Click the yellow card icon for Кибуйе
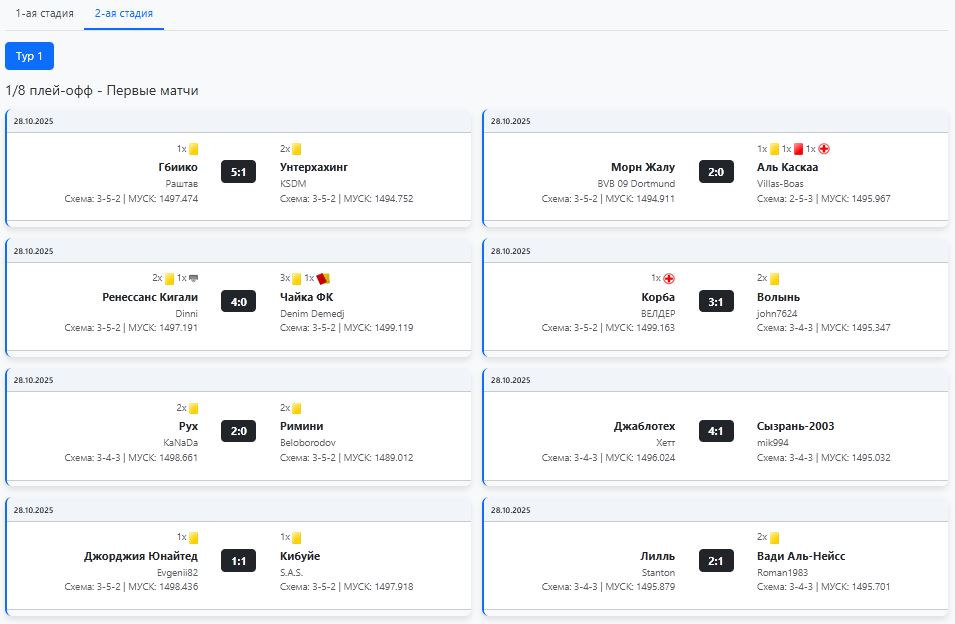 (297, 538)
